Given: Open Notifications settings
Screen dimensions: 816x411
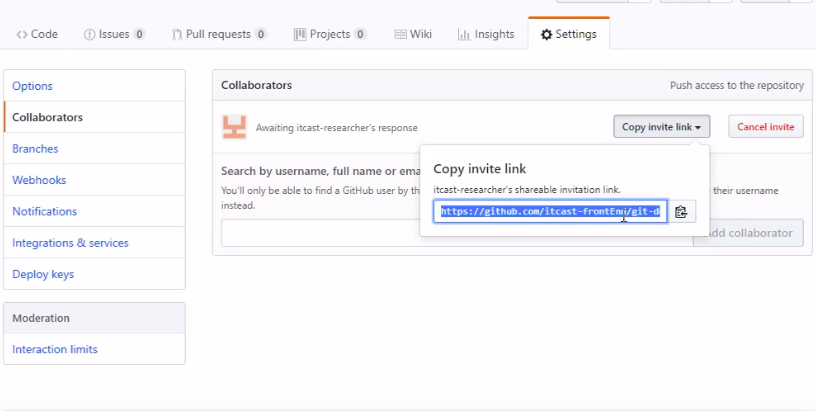Looking at the screenshot, I should point(94,211).
